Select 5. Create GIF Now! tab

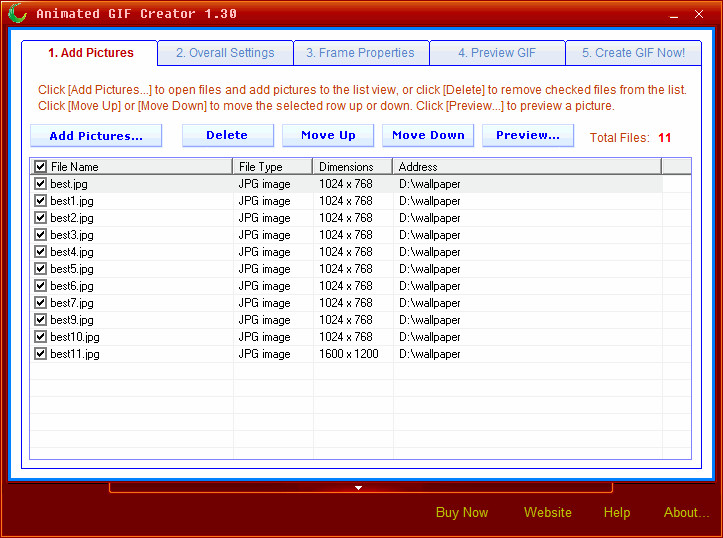(633, 53)
